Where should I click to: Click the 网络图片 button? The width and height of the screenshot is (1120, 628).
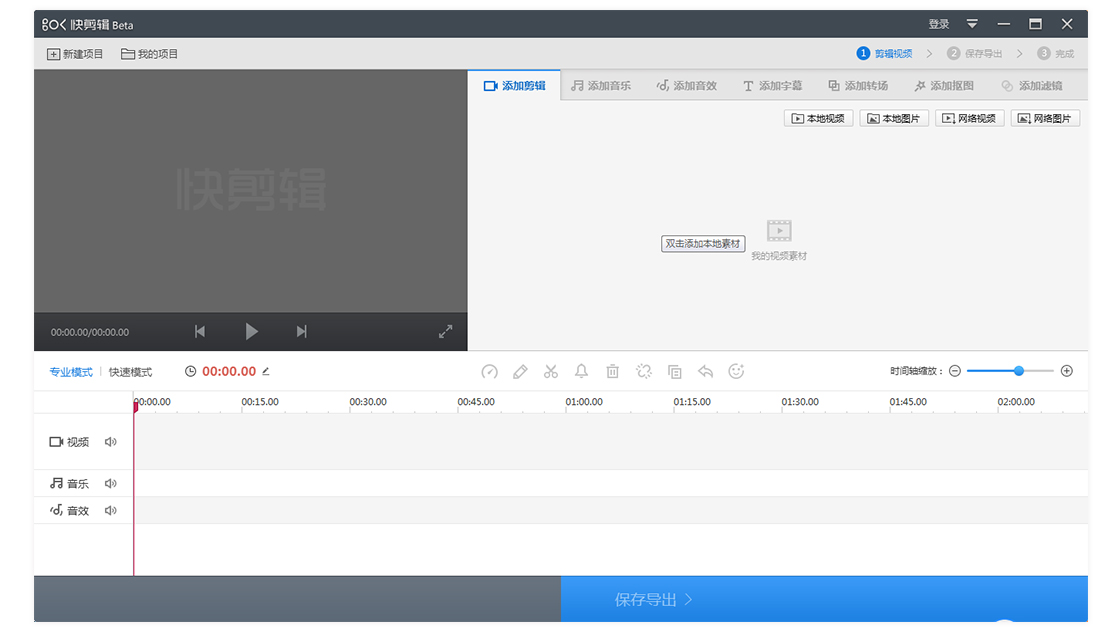click(x=1045, y=119)
